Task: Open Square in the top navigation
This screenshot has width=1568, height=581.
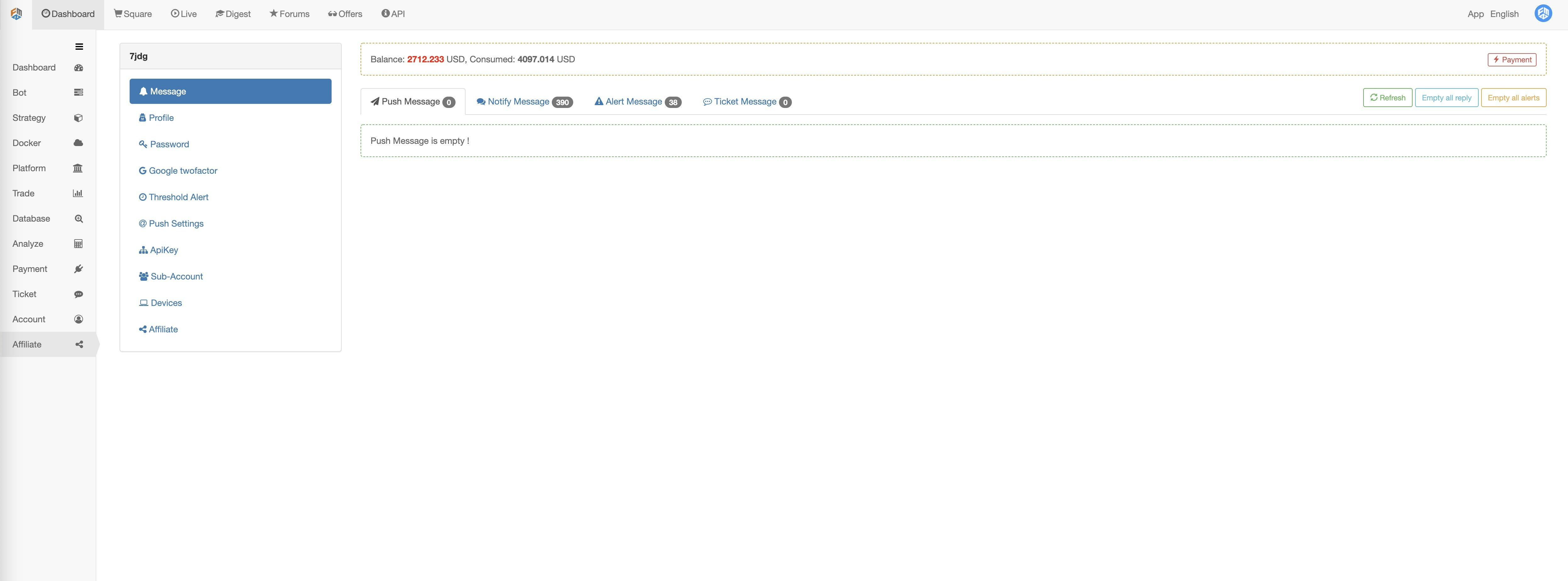Action: coord(133,14)
